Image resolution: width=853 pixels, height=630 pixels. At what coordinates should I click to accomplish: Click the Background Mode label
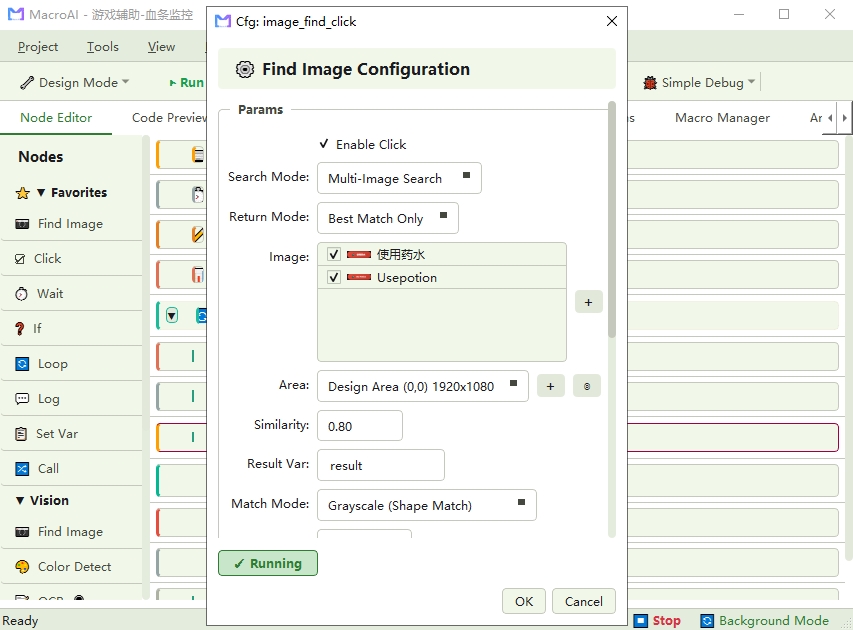pyautogui.click(x=774, y=621)
